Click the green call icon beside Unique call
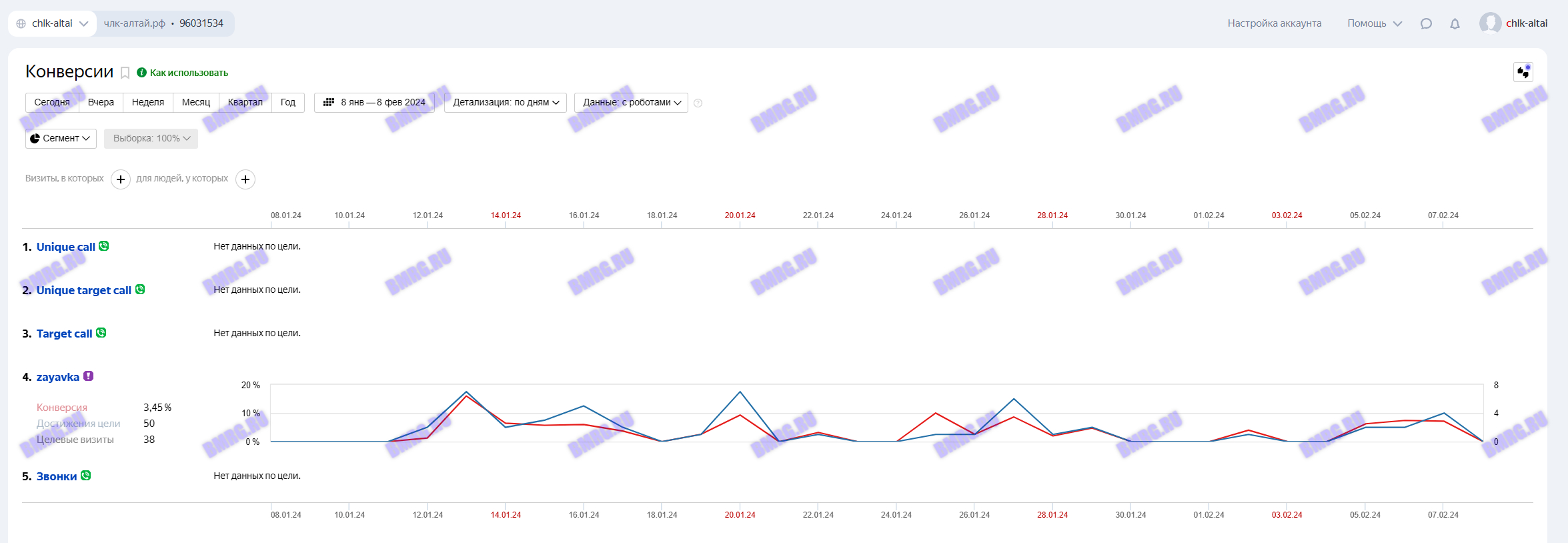 (x=104, y=246)
